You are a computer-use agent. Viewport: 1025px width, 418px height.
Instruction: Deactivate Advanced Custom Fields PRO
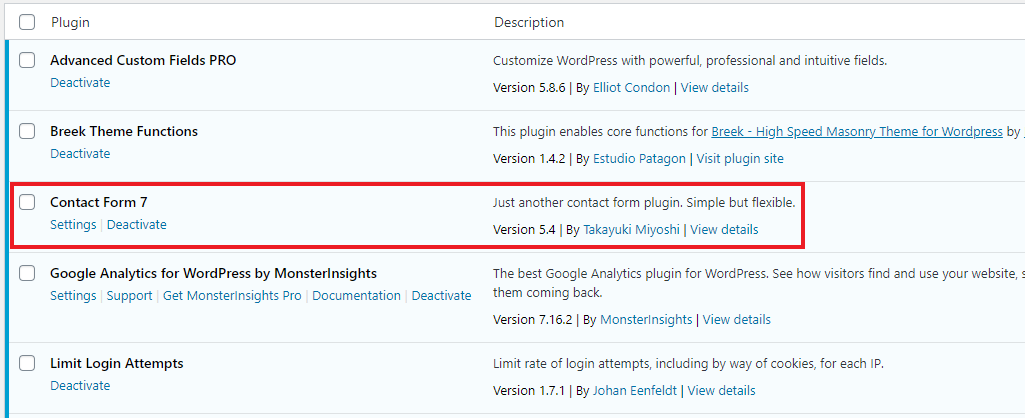80,82
